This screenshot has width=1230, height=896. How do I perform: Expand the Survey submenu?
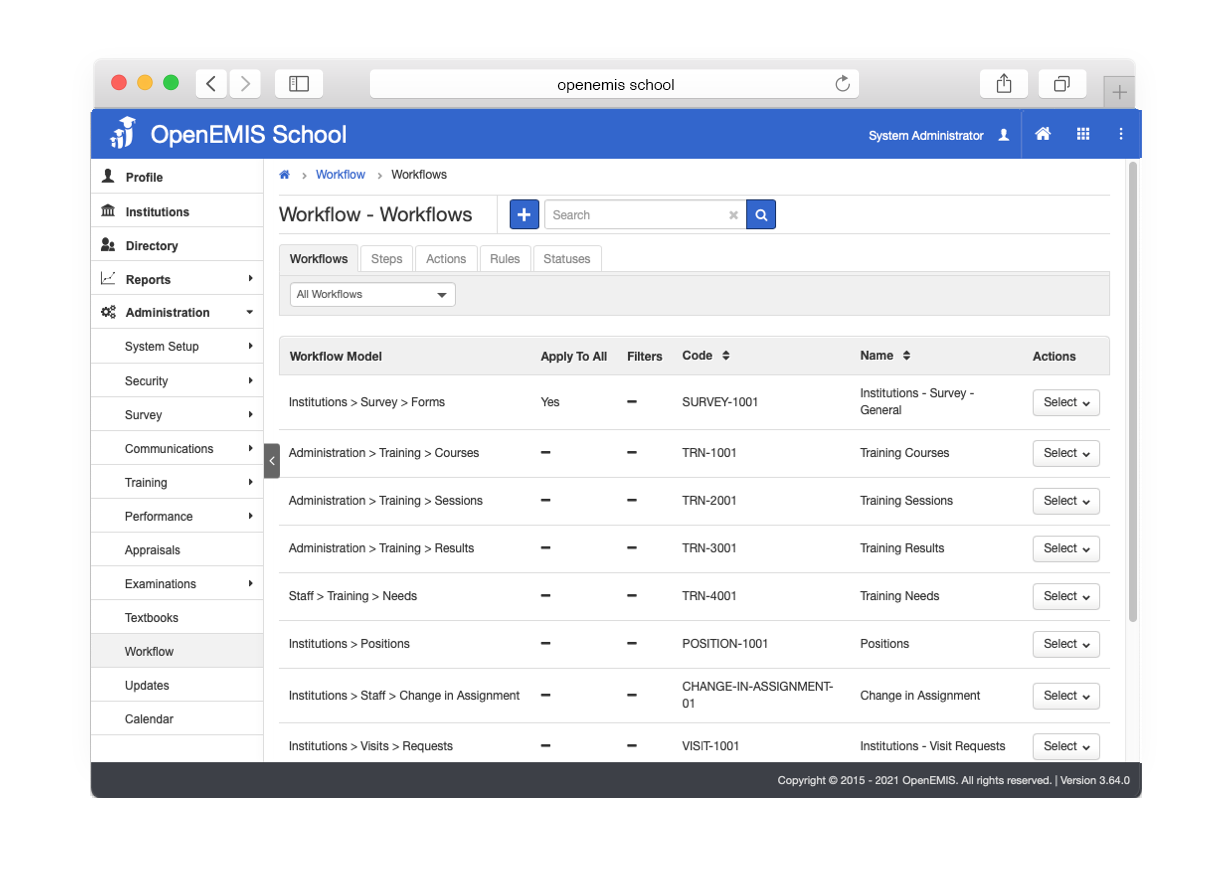[x=177, y=415]
